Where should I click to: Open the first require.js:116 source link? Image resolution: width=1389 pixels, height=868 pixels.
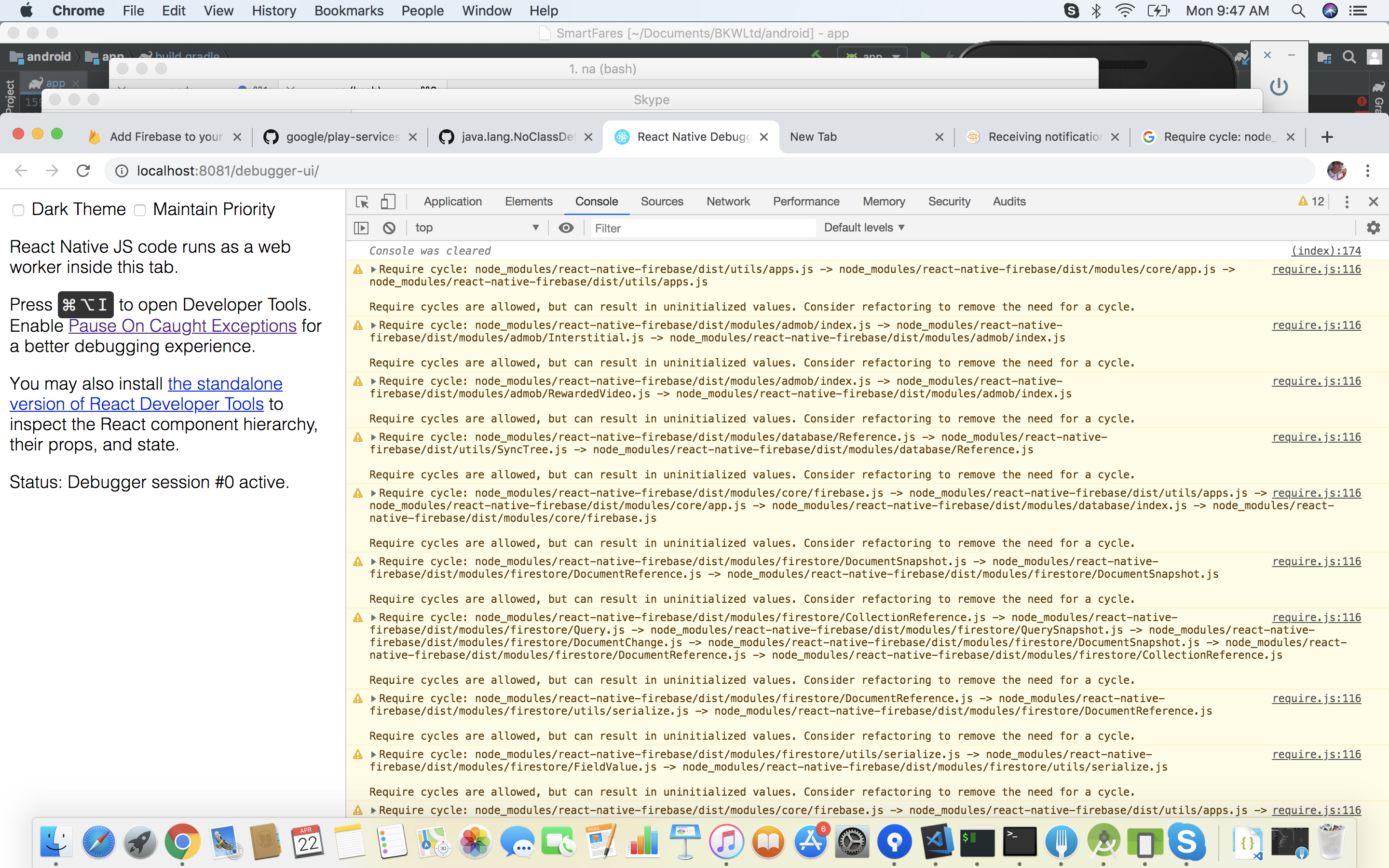[x=1316, y=270]
